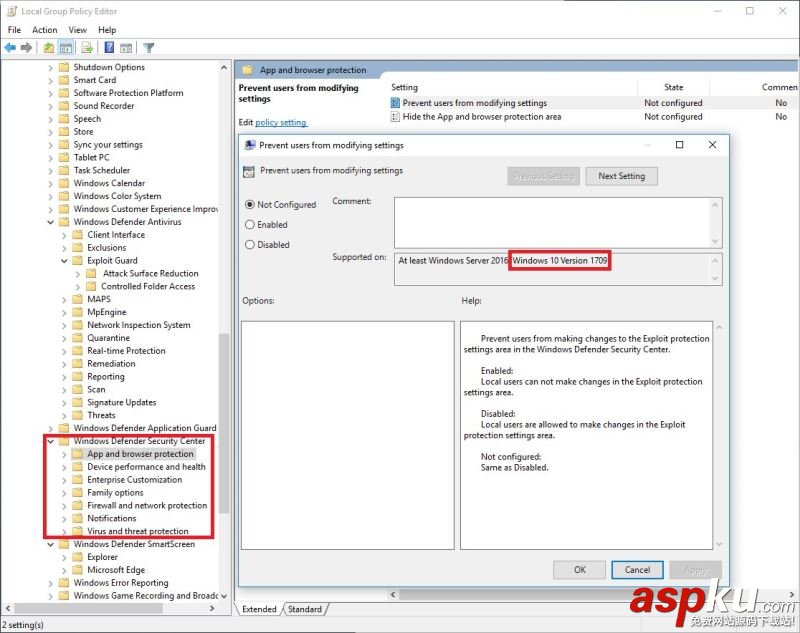Click the Family options folder icon

pyautogui.click(x=78, y=493)
